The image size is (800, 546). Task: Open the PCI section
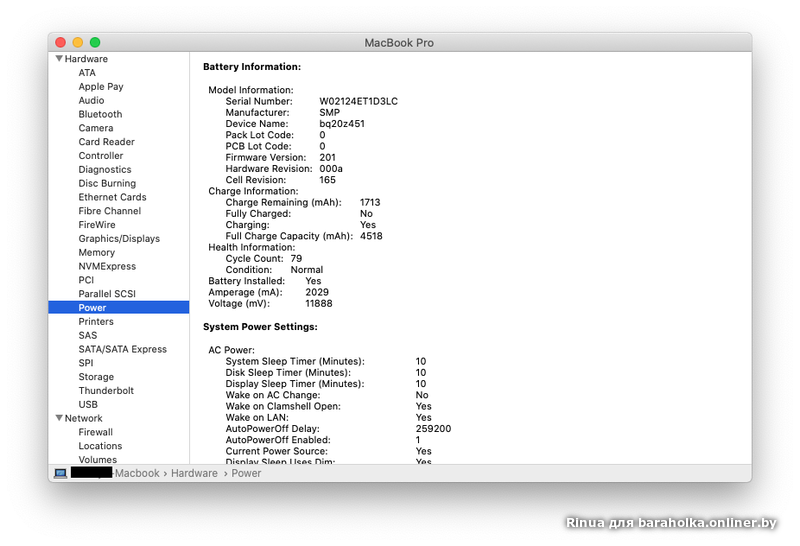tap(86, 280)
